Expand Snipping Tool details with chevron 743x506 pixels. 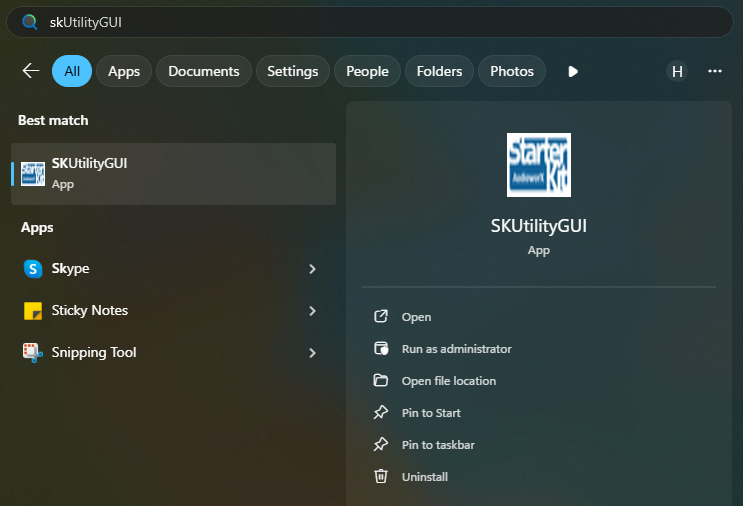(312, 353)
